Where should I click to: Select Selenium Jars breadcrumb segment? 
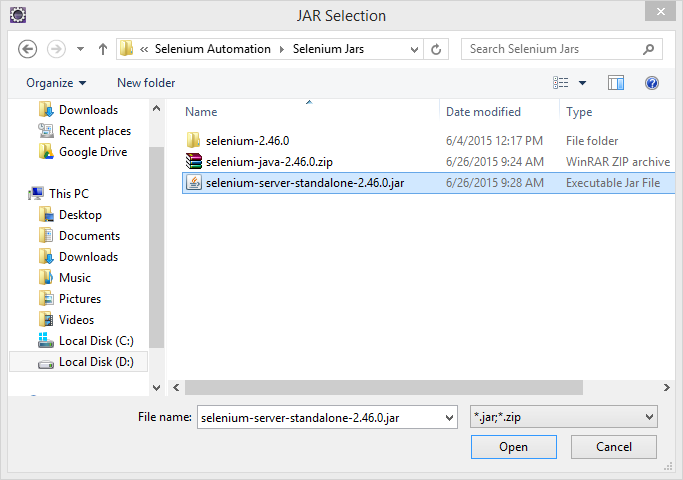point(328,49)
